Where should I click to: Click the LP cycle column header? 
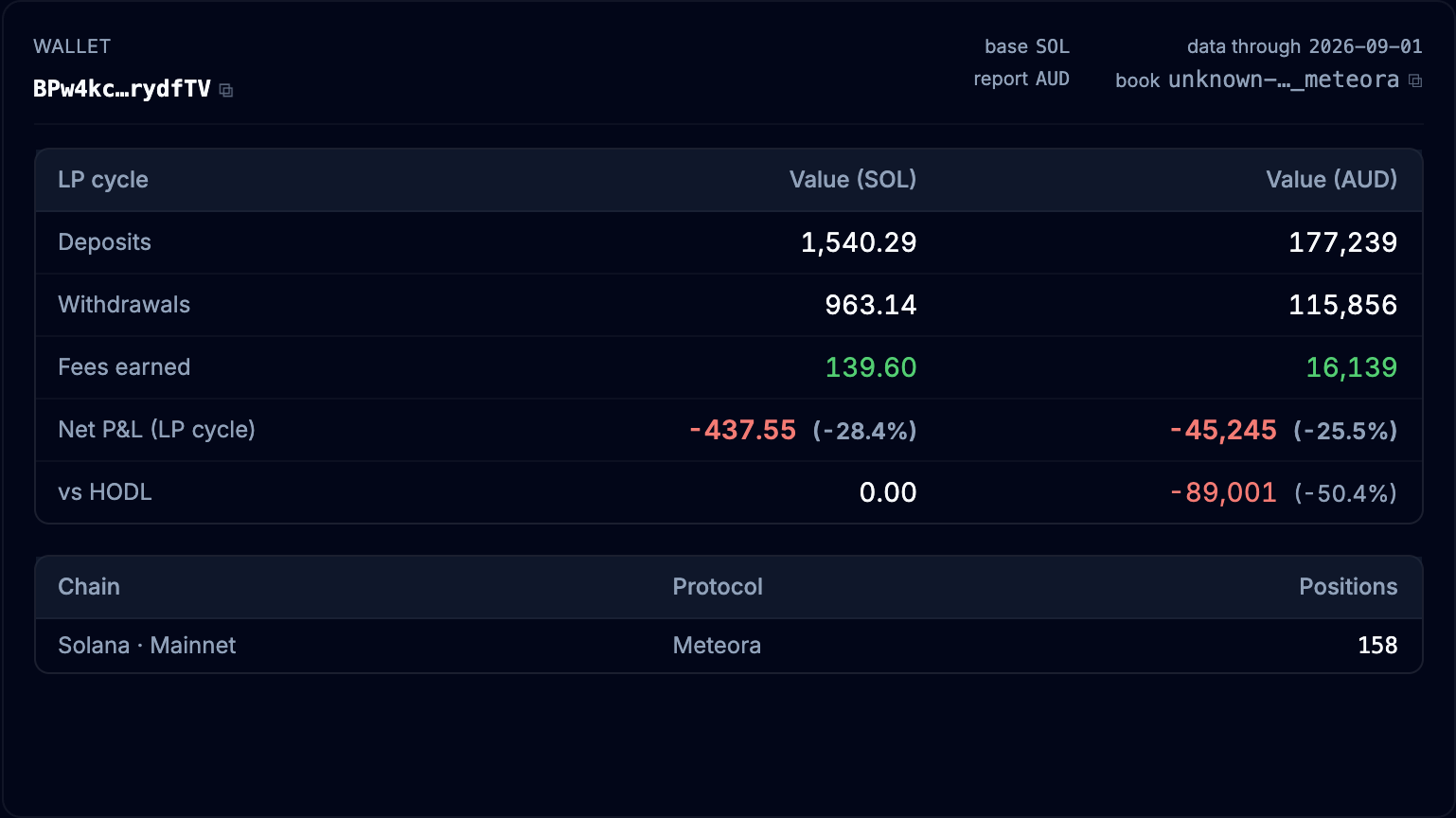pyautogui.click(x=103, y=180)
